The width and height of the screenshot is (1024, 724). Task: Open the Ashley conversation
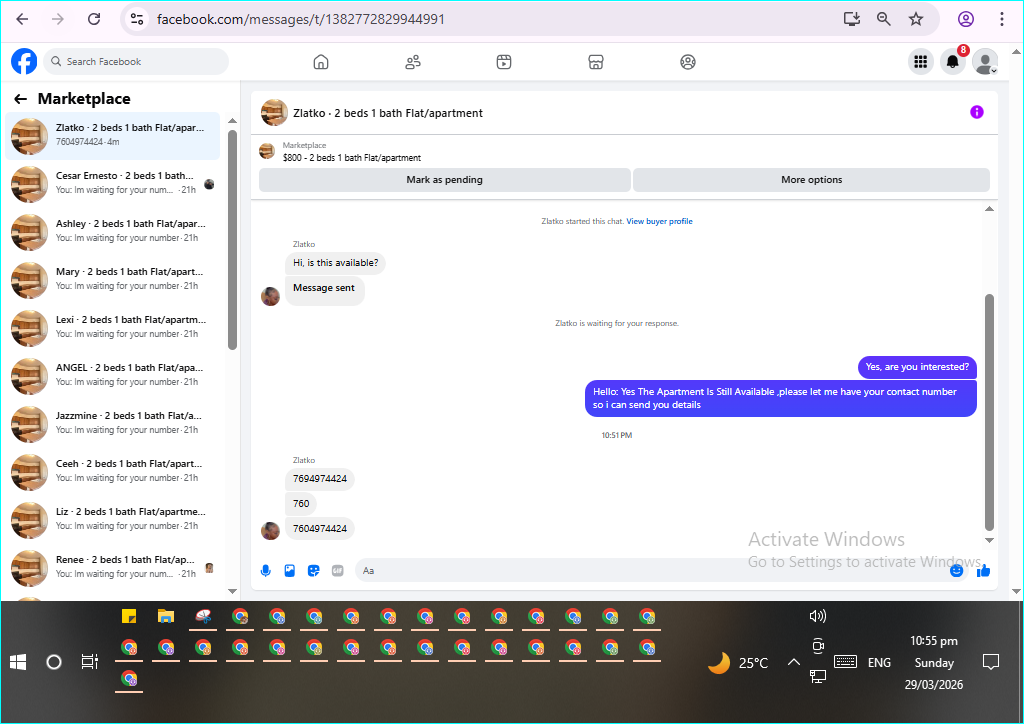pyautogui.click(x=112, y=232)
